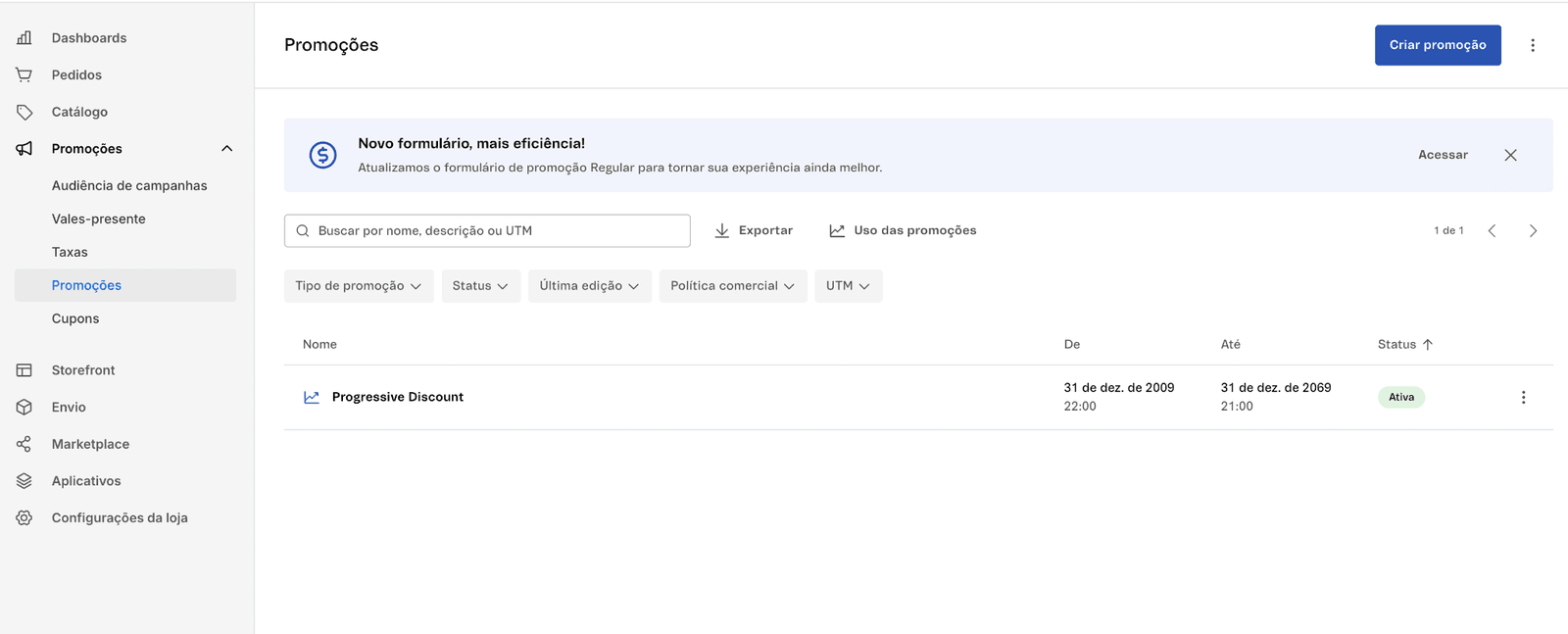Image resolution: width=1568 pixels, height=634 pixels.
Task: Select the highlighted Promoções submenu item
Action: pyautogui.click(x=125, y=285)
